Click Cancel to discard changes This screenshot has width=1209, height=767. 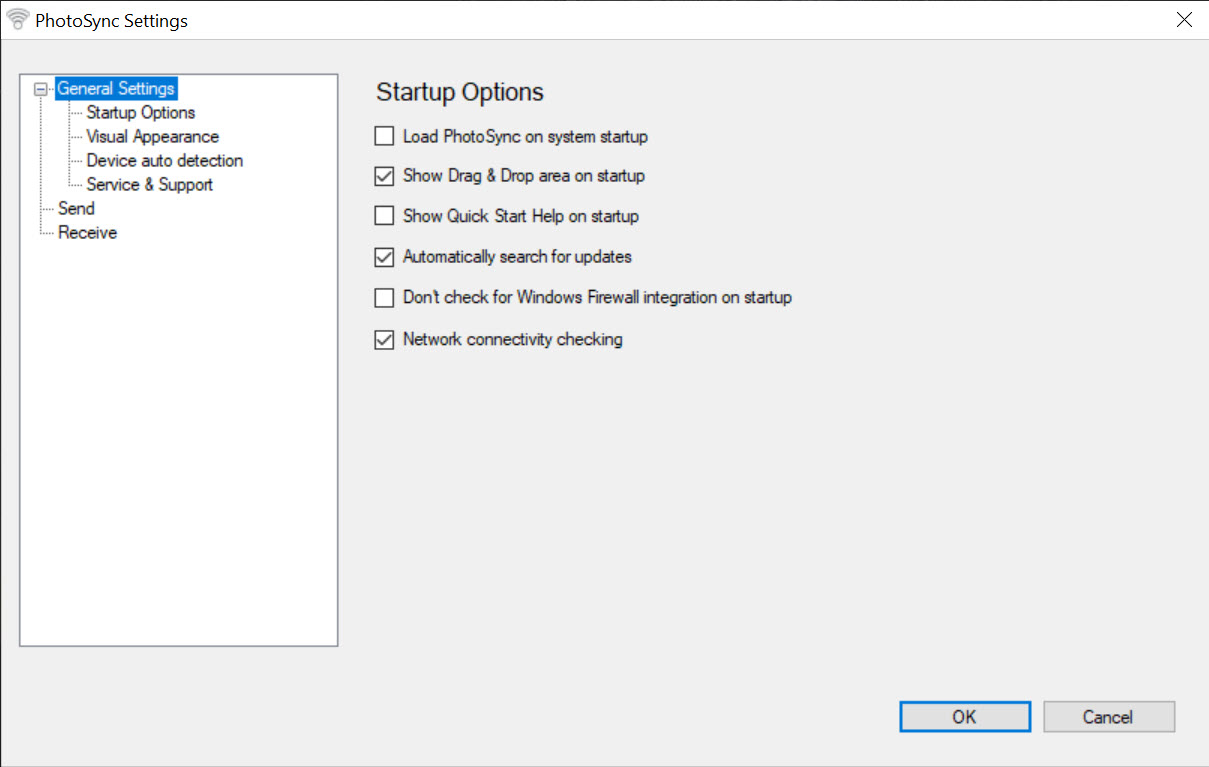[1108, 717]
